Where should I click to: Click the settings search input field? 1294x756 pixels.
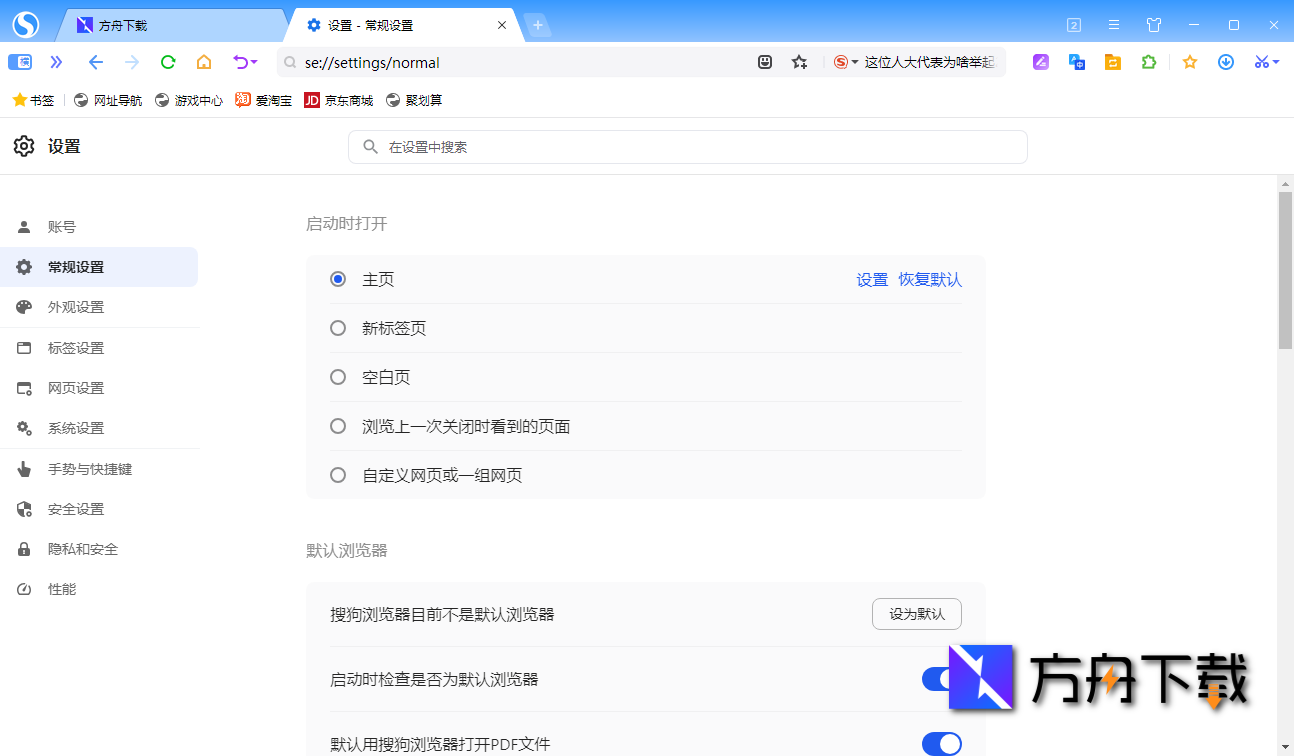click(x=687, y=147)
